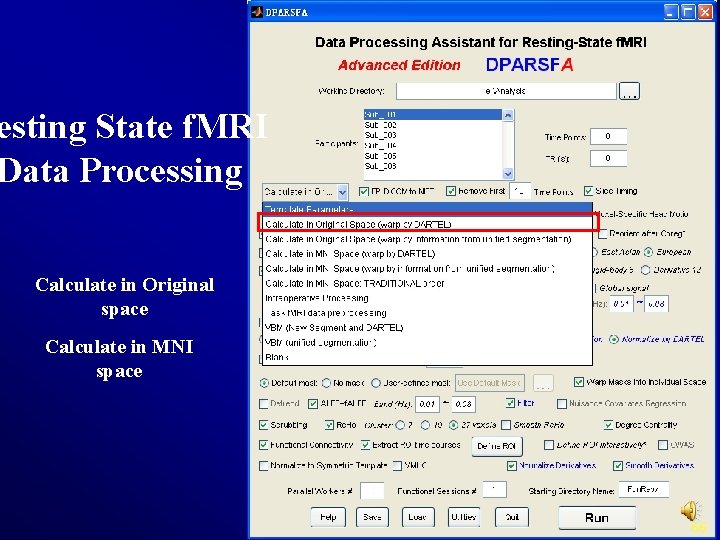The width and height of the screenshot is (720, 540).
Task: Select Derivative 12 radio button
Action: click(646, 270)
